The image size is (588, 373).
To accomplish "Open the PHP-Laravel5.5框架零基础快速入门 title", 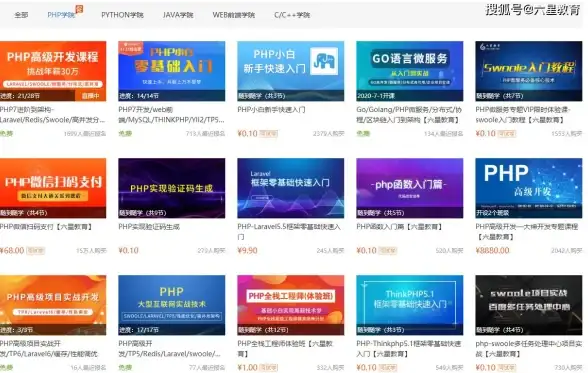I will click(x=289, y=232).
